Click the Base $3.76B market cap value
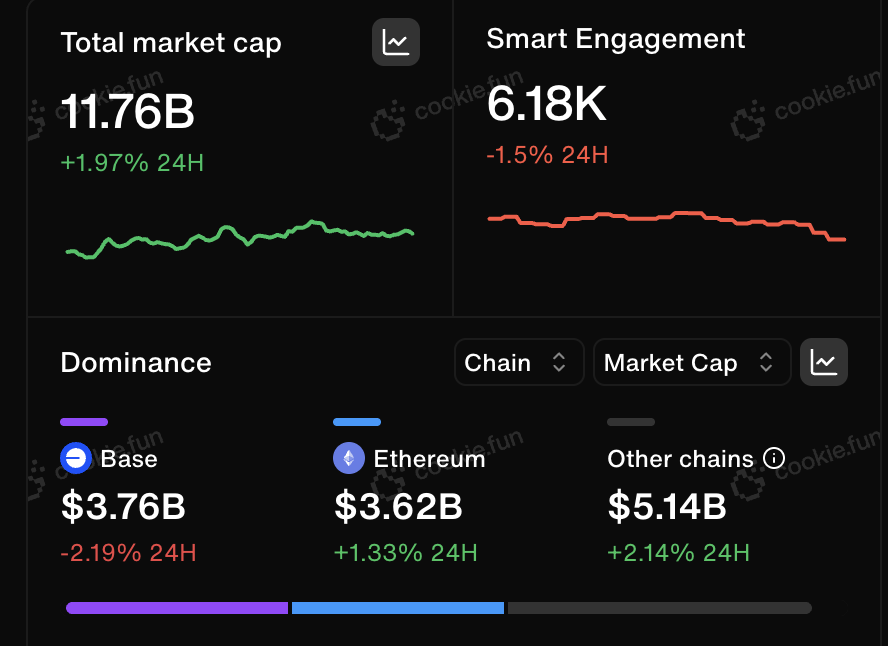 click(x=123, y=506)
